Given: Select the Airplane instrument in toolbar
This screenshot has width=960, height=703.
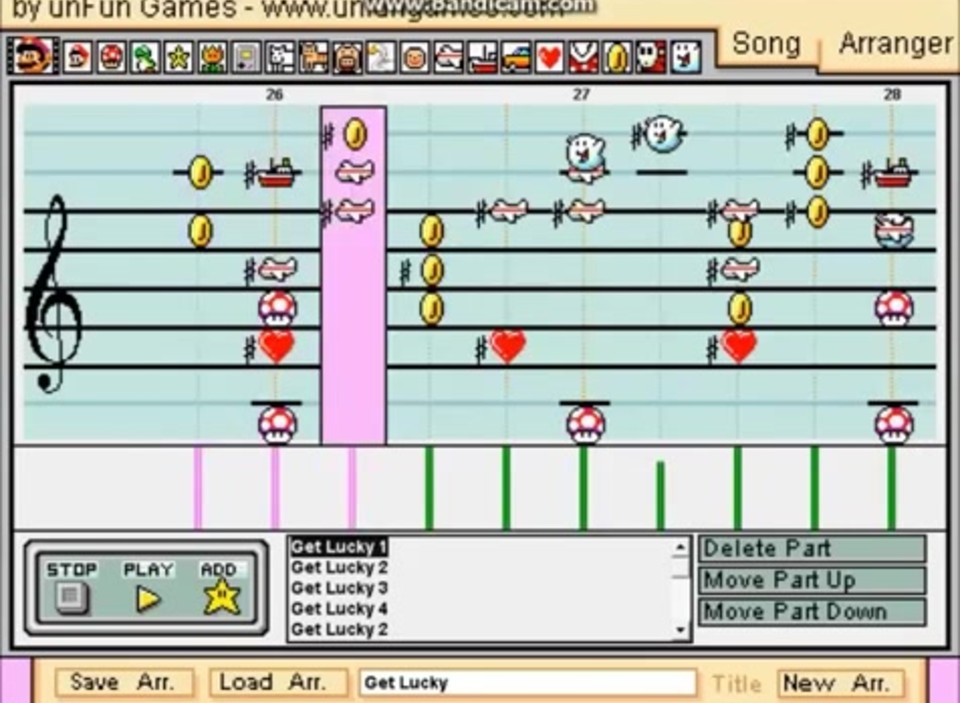Looking at the screenshot, I should coord(448,58).
